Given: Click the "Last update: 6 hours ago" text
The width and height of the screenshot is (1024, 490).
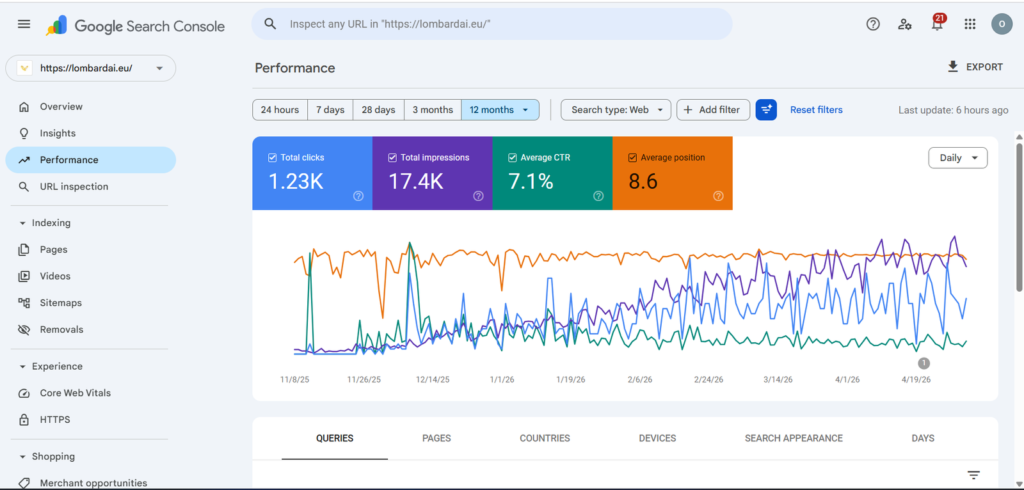Looking at the screenshot, I should tap(953, 110).
